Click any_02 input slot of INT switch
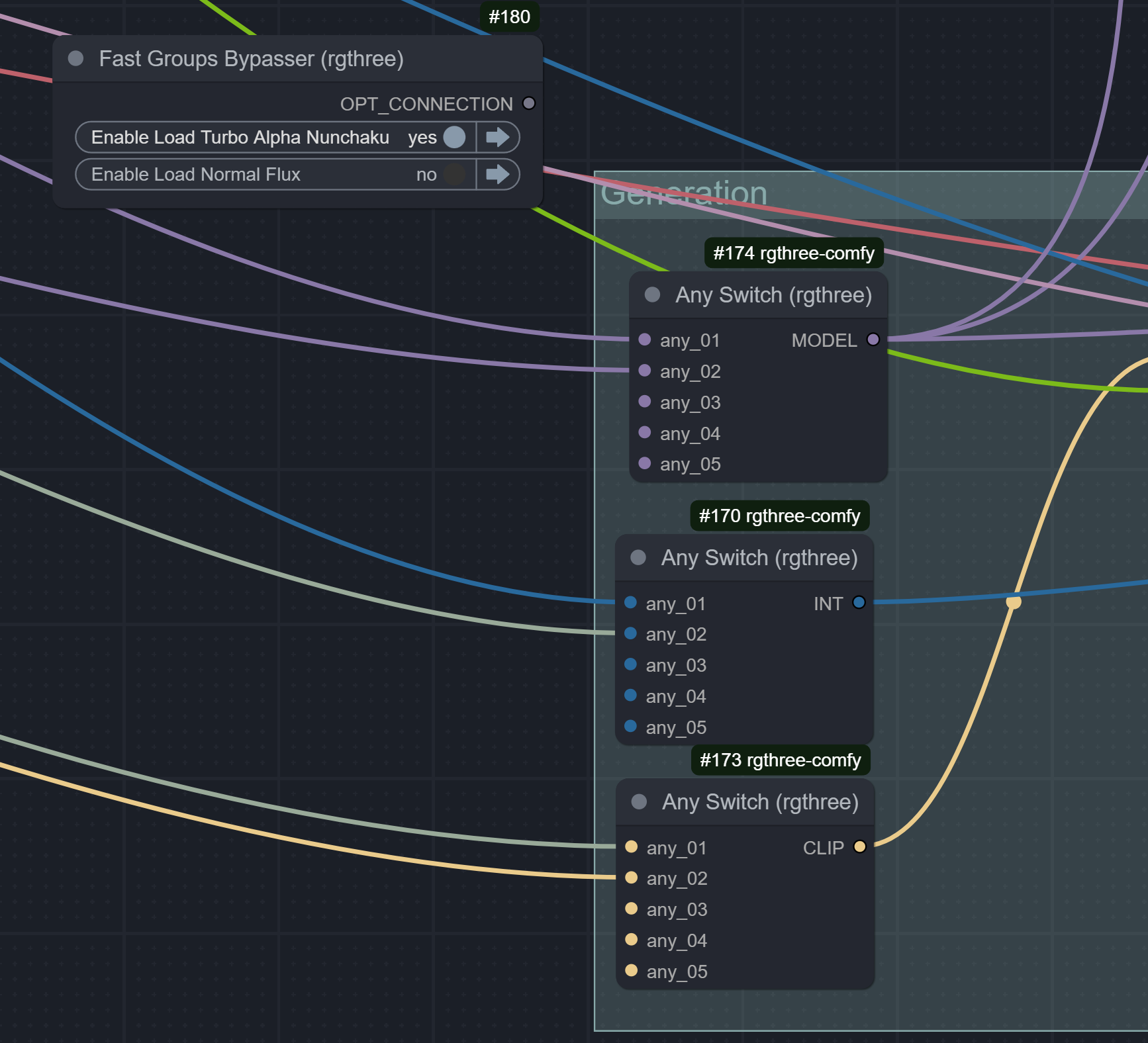Screen dimensions: 1148x1043 click(631, 633)
